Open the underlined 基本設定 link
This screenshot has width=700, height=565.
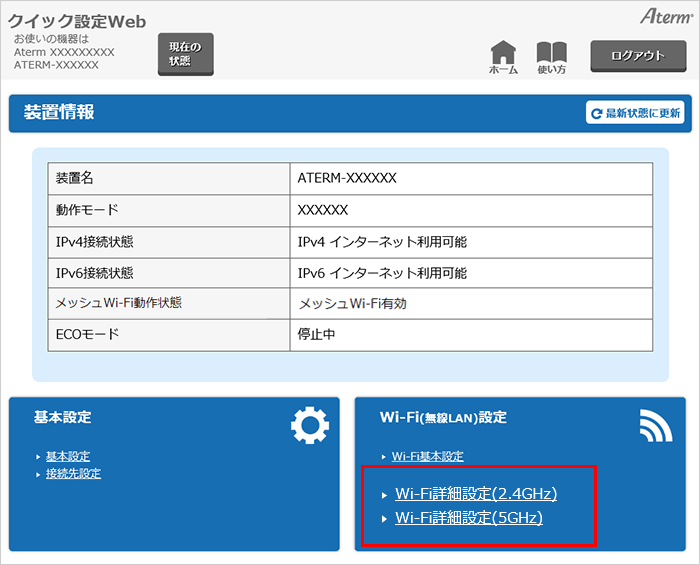[67, 456]
